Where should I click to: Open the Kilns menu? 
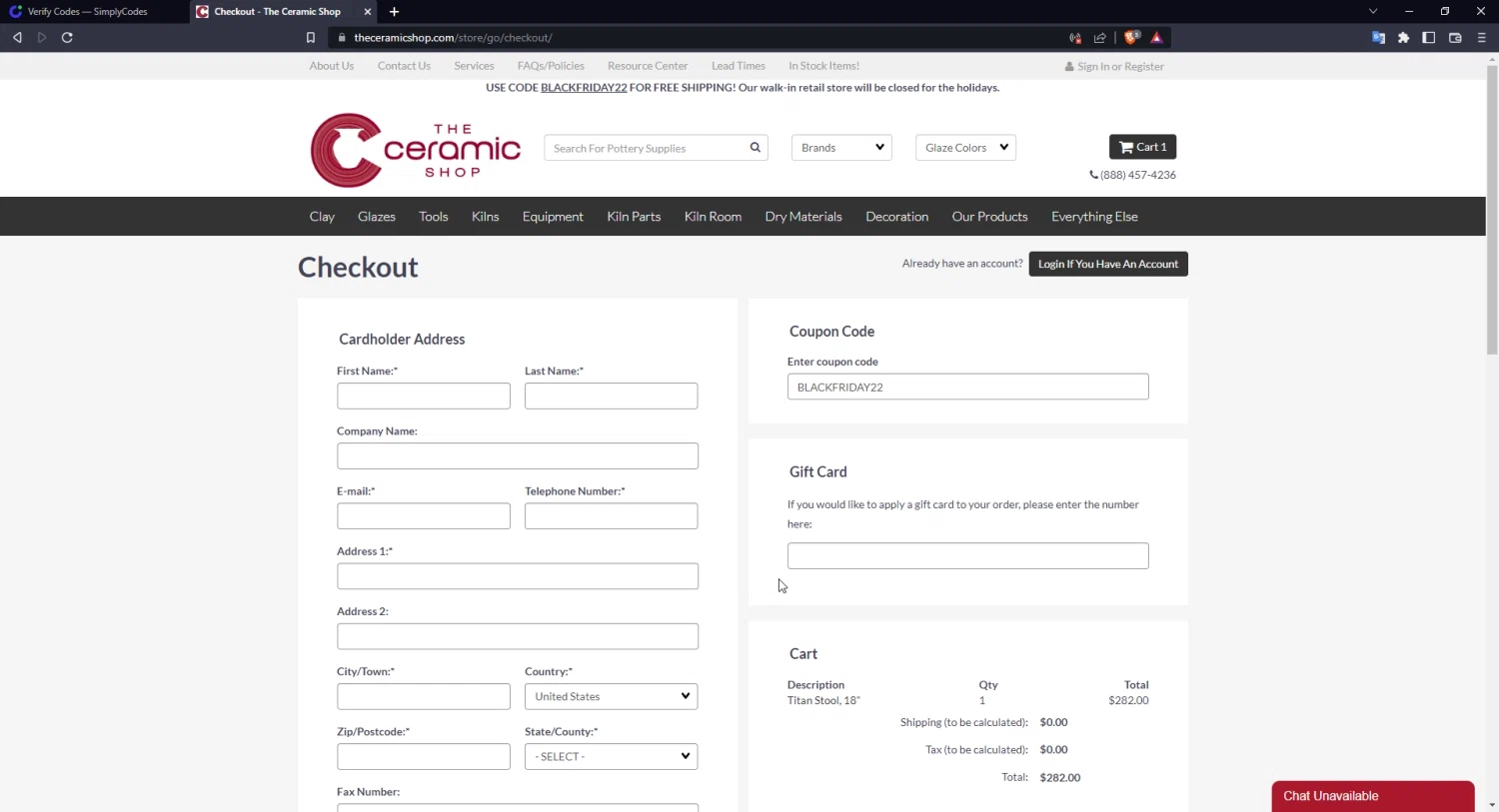point(486,217)
